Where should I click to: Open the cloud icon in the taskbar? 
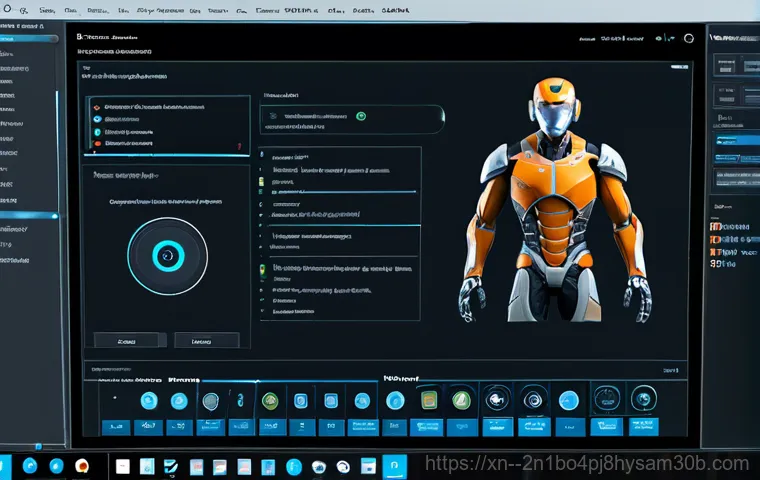(x=318, y=467)
